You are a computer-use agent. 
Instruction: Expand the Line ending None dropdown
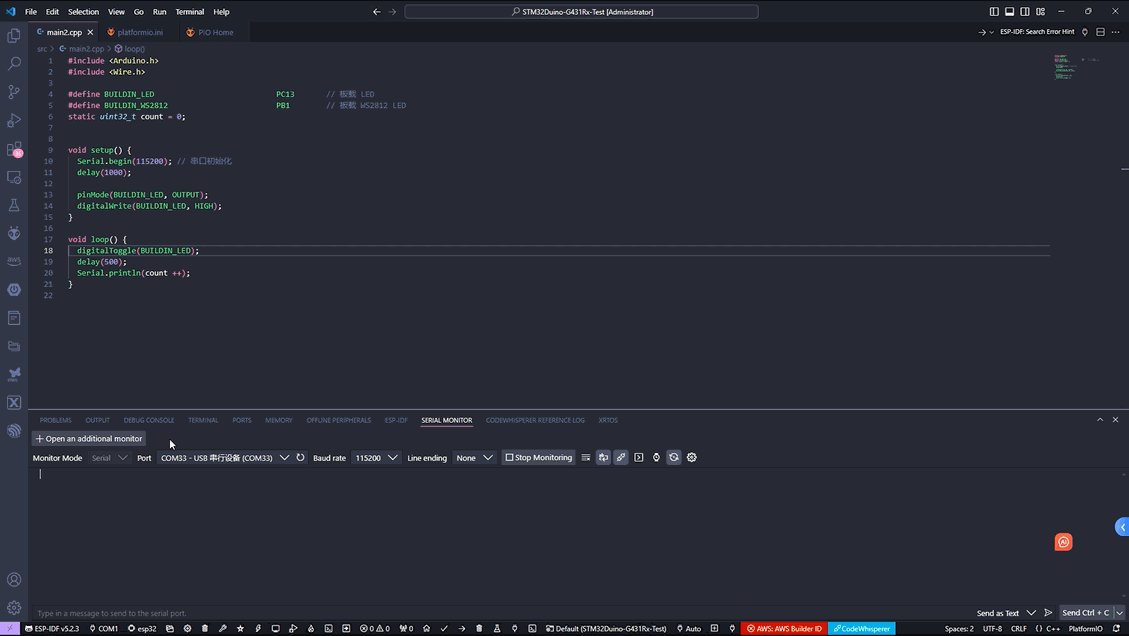[x=474, y=458]
